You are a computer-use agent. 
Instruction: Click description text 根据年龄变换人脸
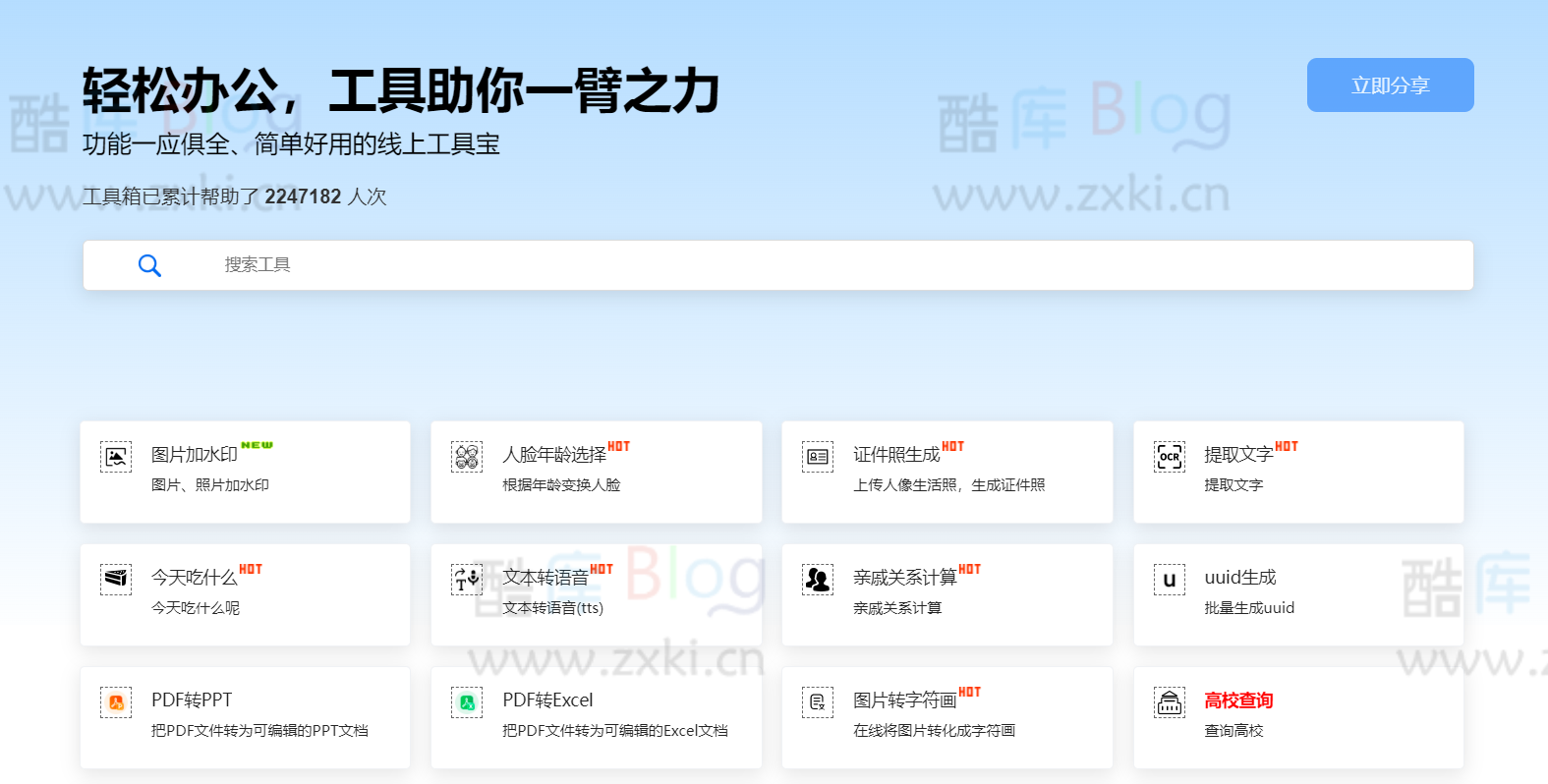[x=561, y=485]
